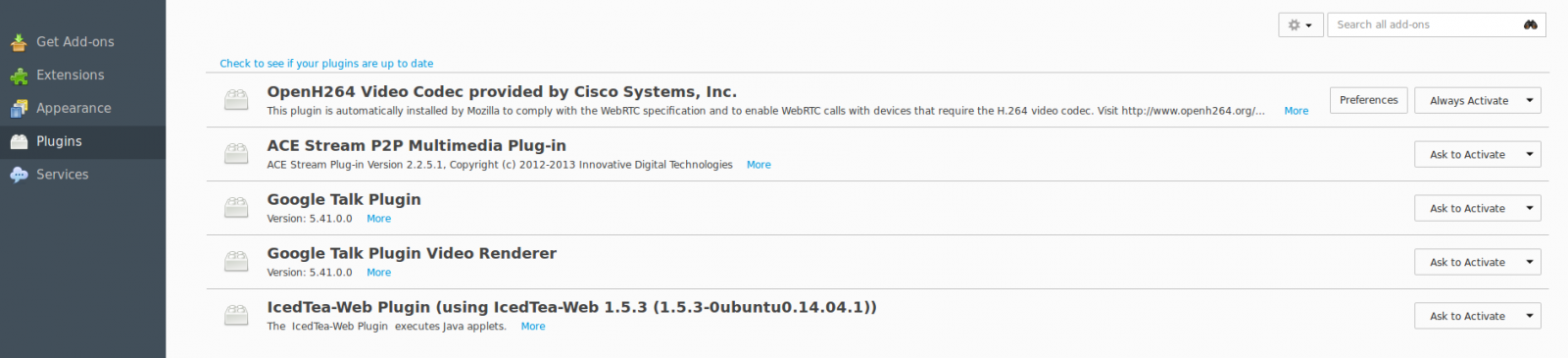The height and width of the screenshot is (358, 1568).
Task: Select the Google Talk Plugin Video Renderer title
Action: [412, 254]
